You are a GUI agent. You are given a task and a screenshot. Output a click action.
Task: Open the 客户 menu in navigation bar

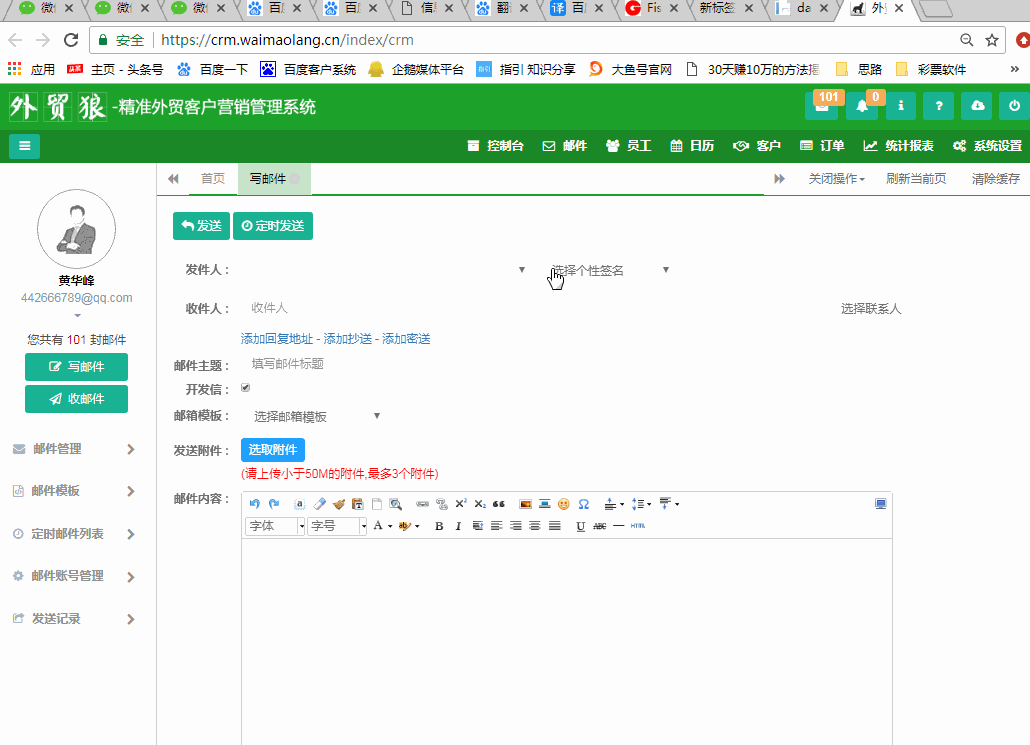coord(757,146)
